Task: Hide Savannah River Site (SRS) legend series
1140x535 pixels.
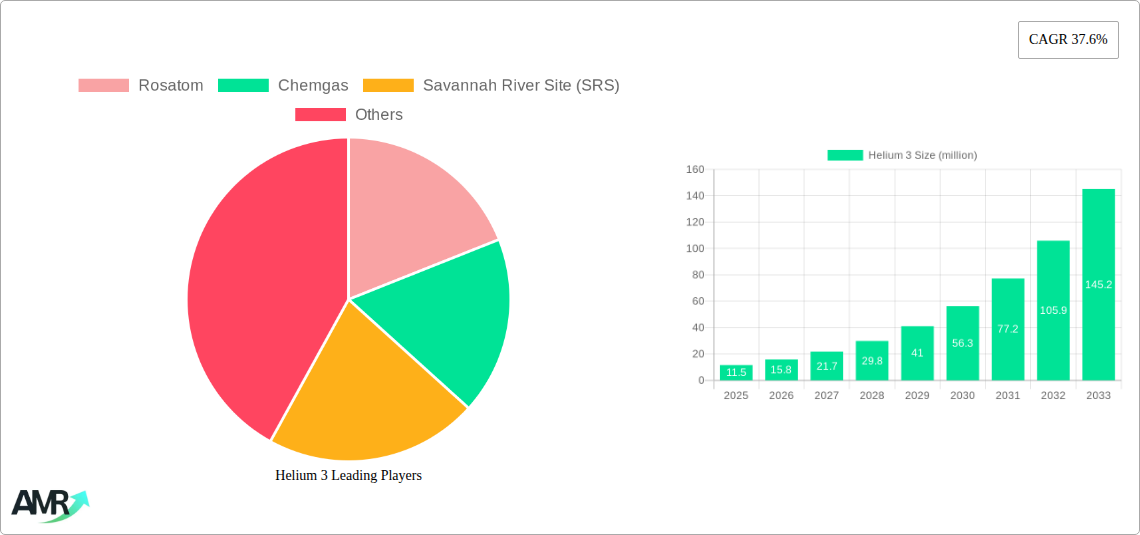Action: pyautogui.click(x=490, y=86)
